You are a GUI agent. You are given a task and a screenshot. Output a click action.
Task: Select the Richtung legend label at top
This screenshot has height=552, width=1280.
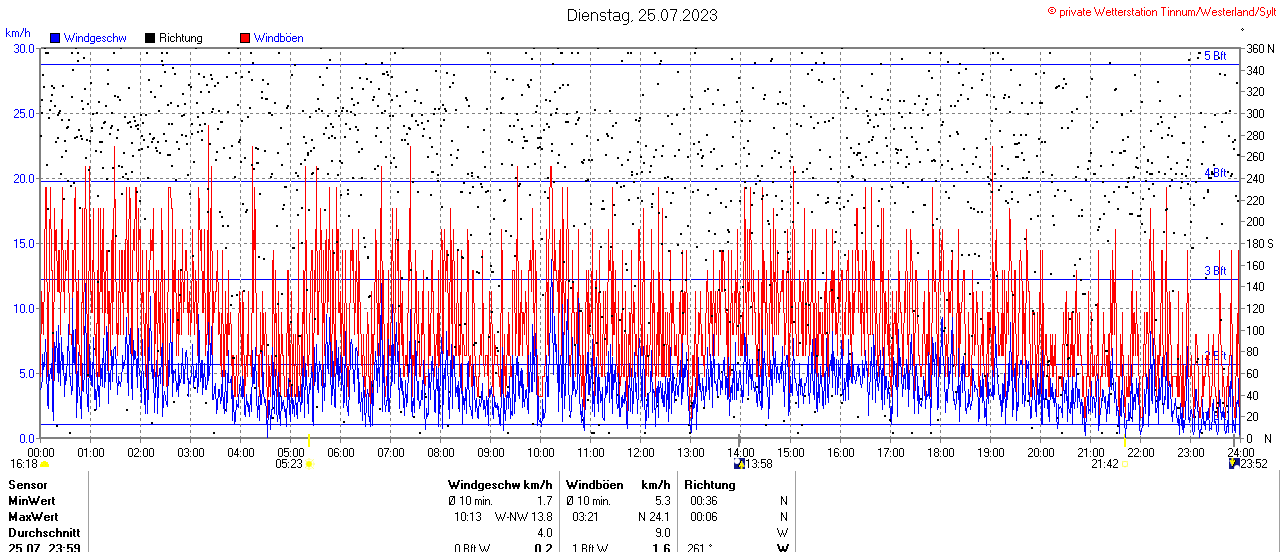(x=181, y=38)
